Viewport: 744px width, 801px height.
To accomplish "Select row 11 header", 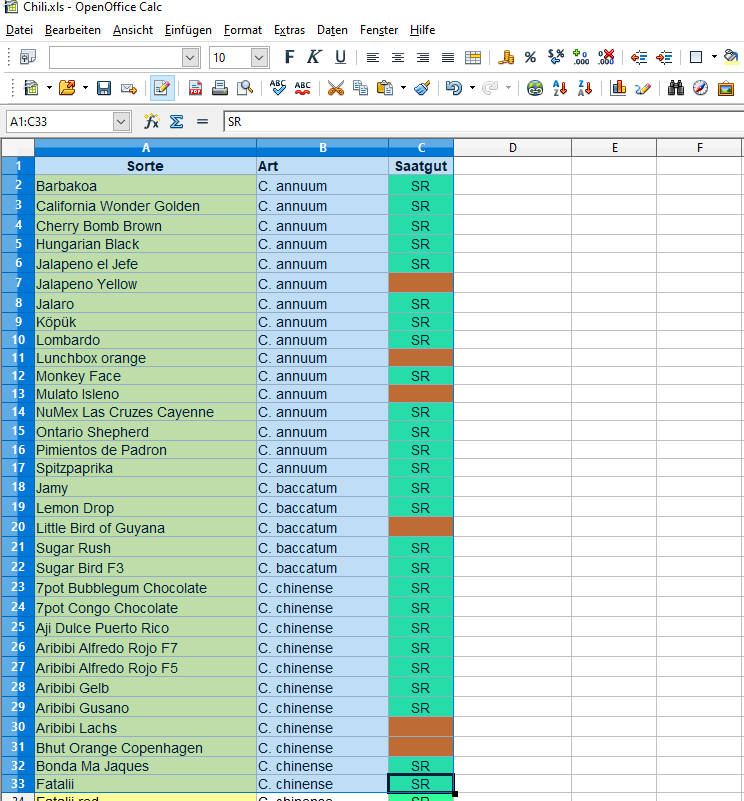I will 17,358.
